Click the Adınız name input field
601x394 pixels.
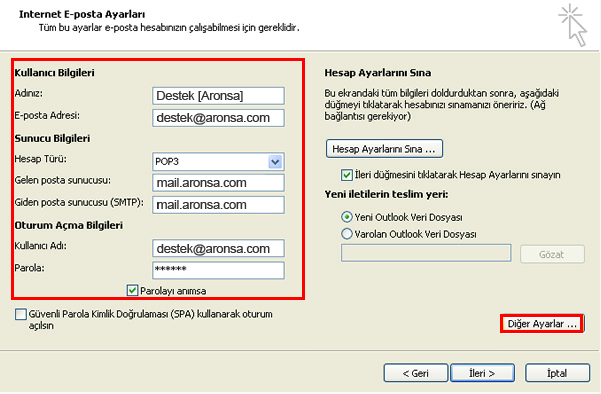218,96
